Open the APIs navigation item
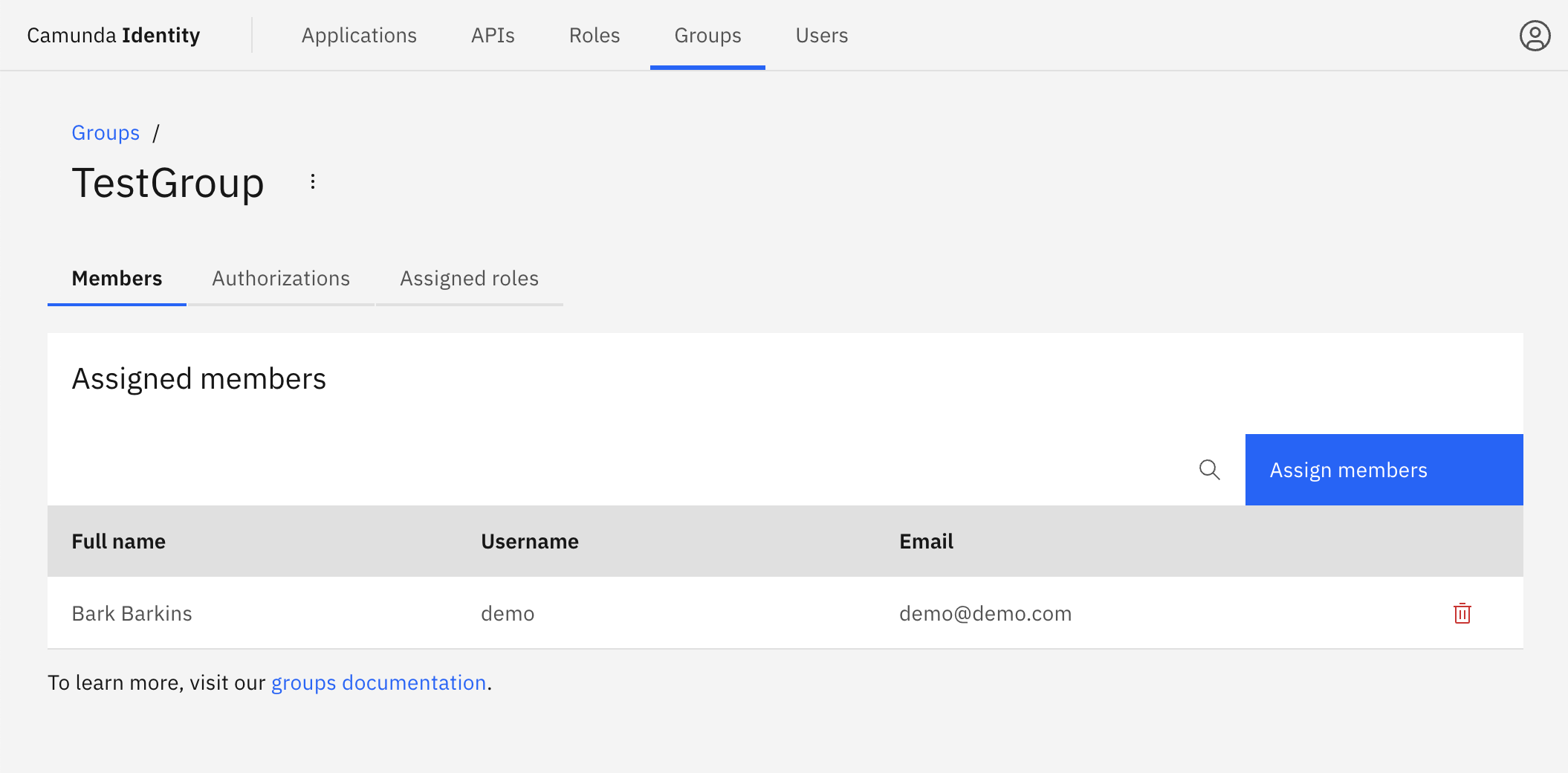Image resolution: width=1568 pixels, height=773 pixels. pyautogui.click(x=492, y=35)
